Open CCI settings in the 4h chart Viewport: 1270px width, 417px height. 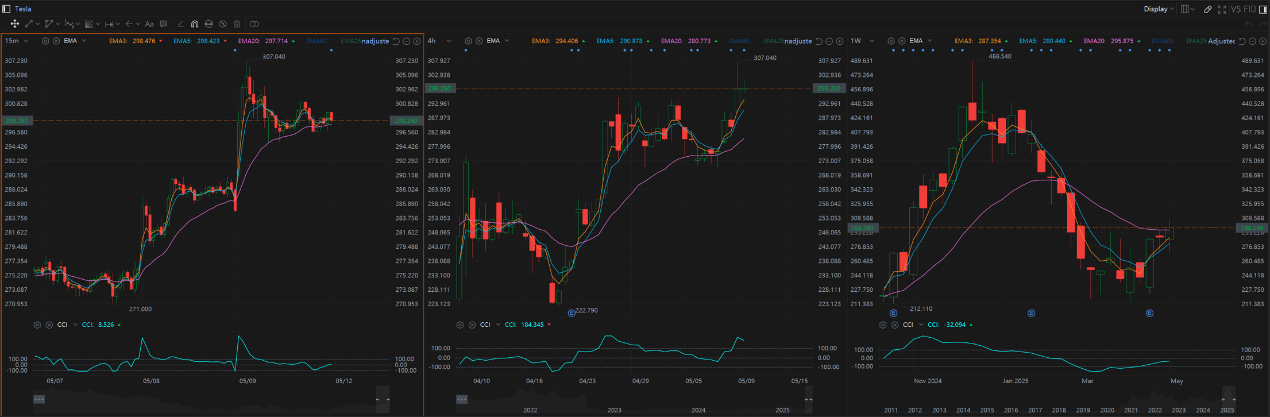click(459, 324)
